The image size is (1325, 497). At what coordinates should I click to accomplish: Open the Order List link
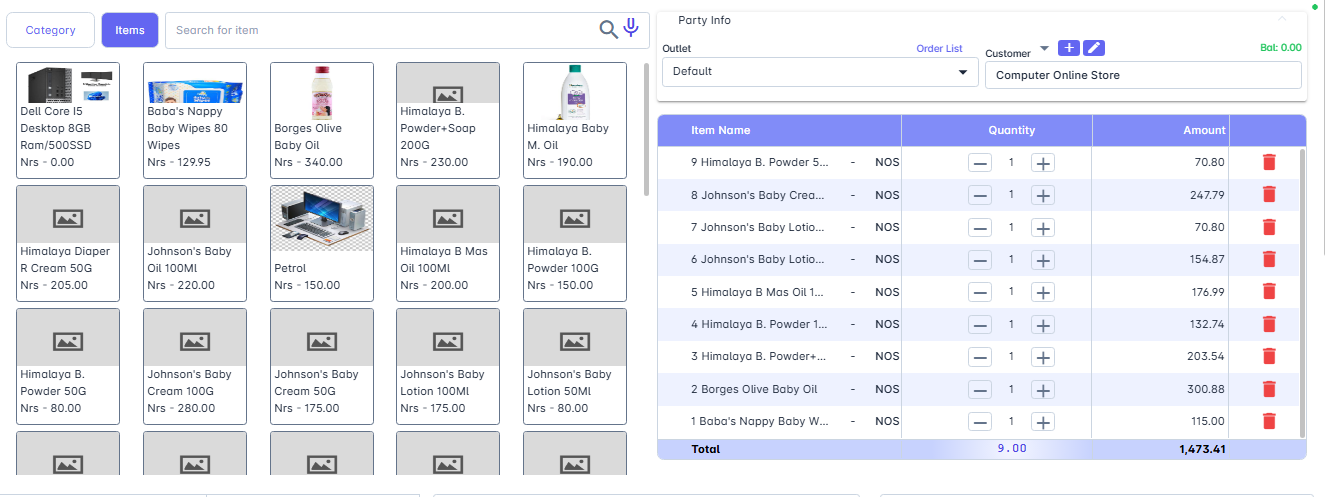[x=939, y=48]
